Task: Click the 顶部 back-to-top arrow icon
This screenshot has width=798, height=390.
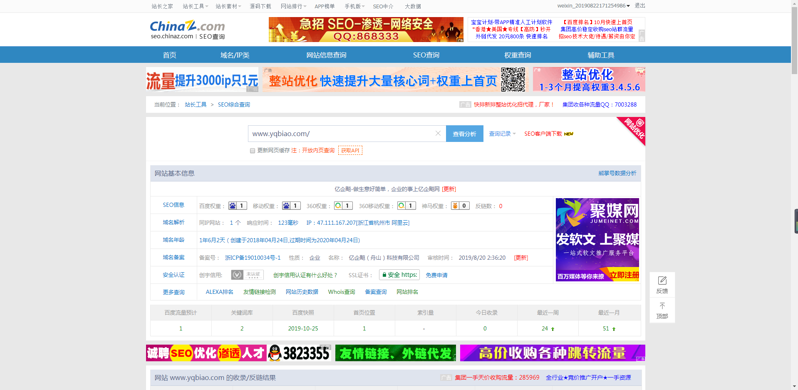Action: [662, 305]
